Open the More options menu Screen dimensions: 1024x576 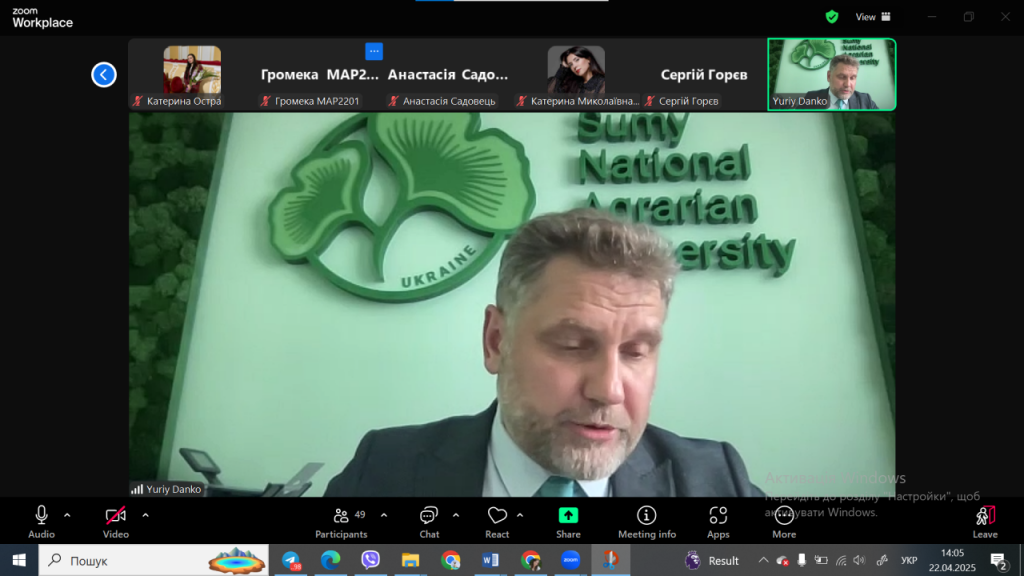coord(784,522)
